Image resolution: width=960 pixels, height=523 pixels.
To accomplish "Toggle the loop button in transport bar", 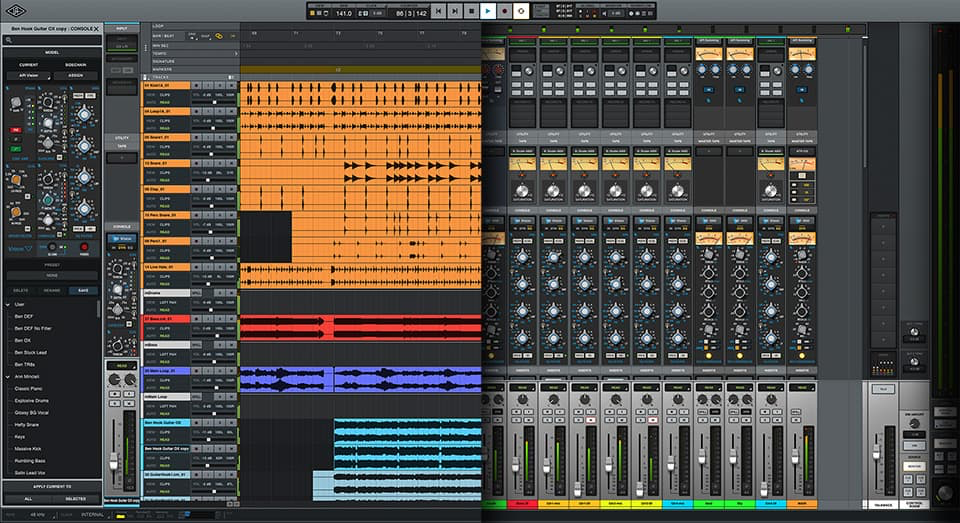I will click(521, 11).
